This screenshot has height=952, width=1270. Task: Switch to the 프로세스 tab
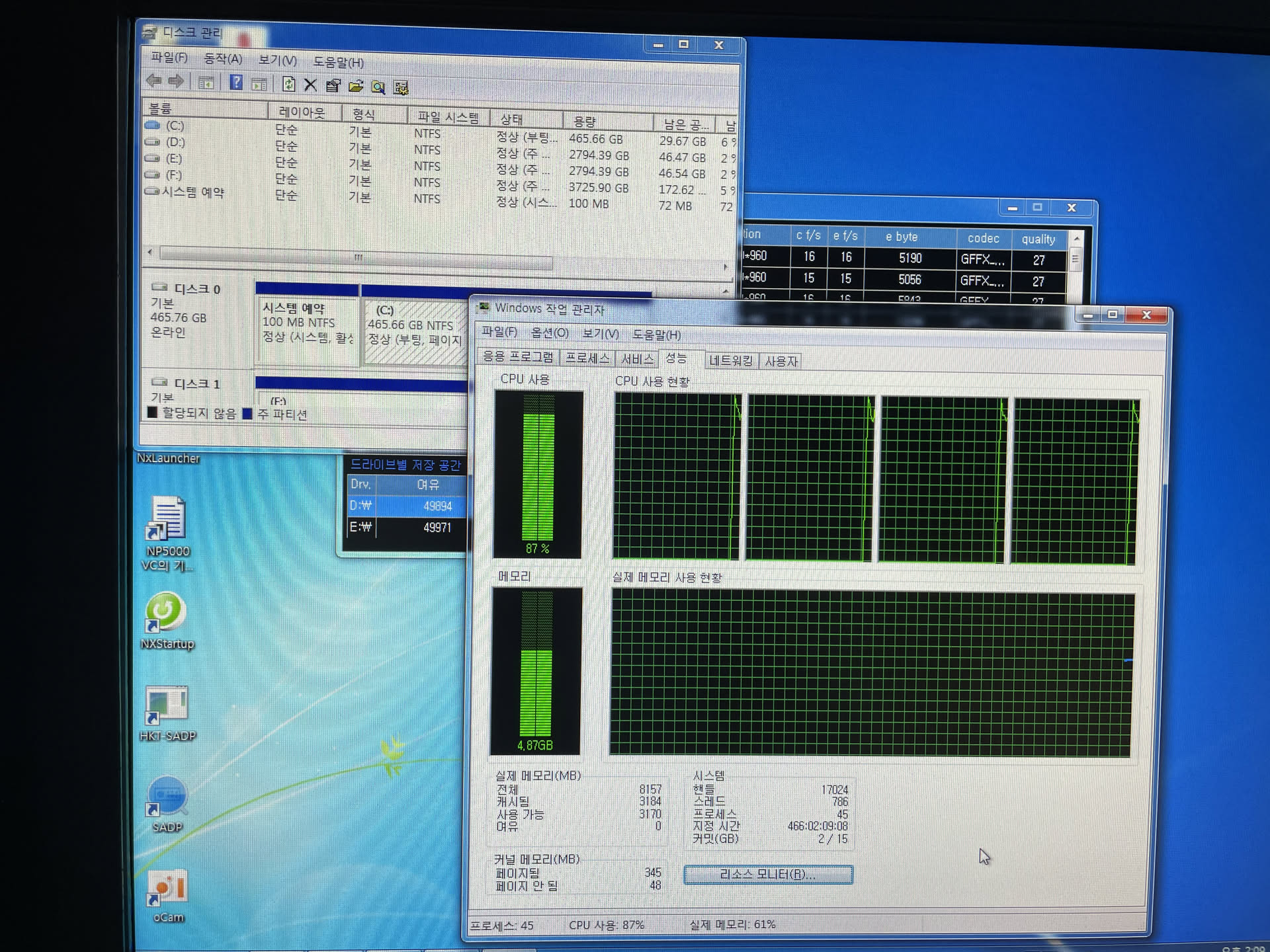(x=587, y=358)
